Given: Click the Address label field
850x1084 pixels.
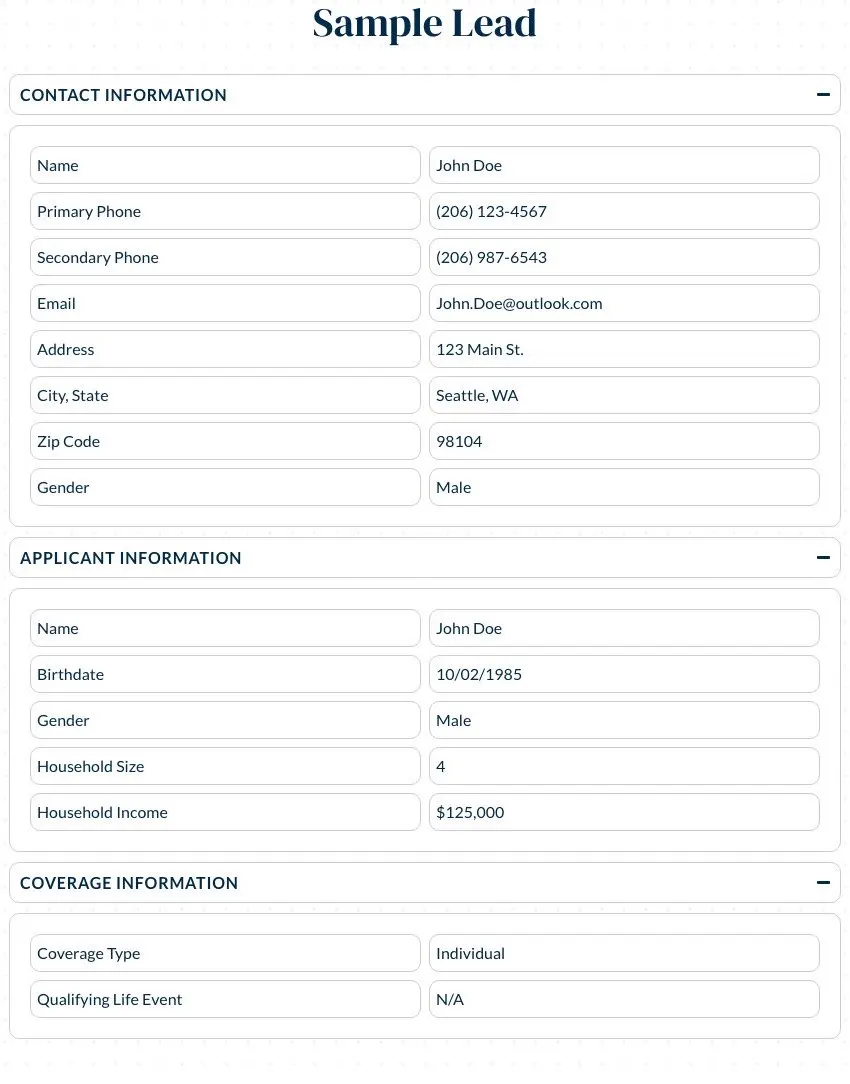Looking at the screenshot, I should coord(225,349).
